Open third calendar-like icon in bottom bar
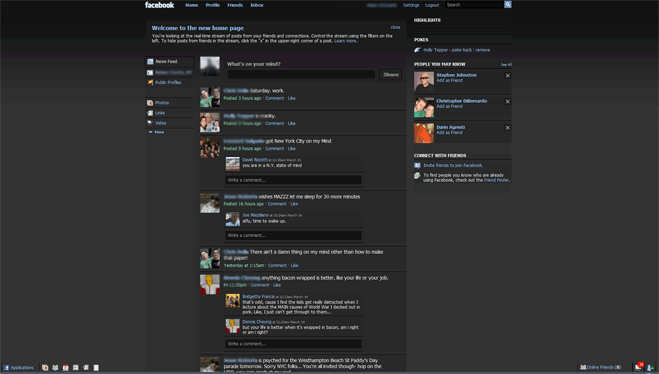 tap(66, 367)
